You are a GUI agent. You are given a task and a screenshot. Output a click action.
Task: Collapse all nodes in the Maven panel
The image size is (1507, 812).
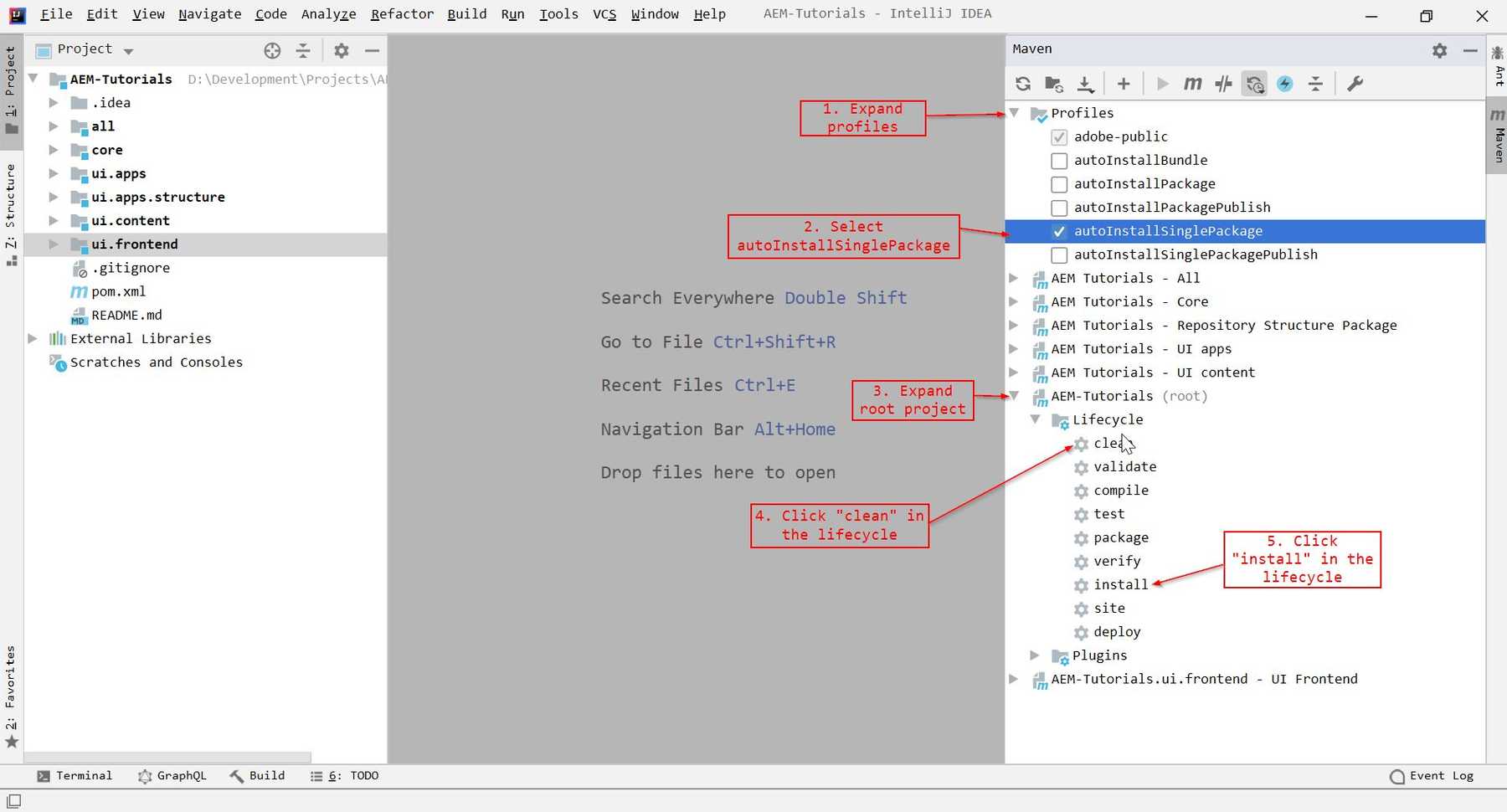1314,83
